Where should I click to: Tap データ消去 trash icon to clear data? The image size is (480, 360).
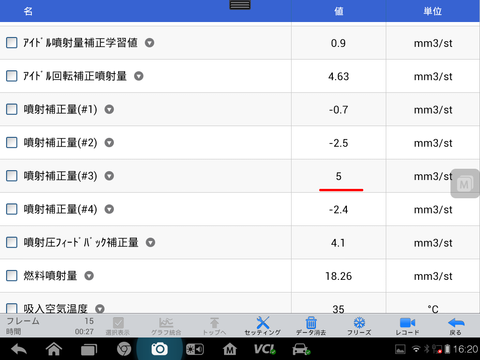tap(311, 326)
